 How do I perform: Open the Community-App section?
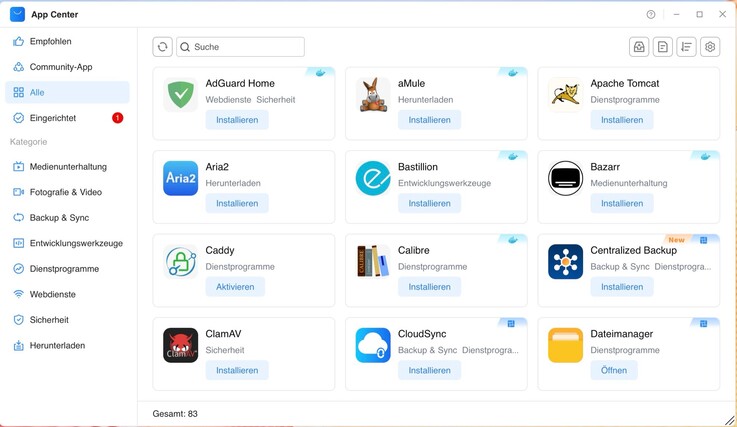pyautogui.click(x=67, y=67)
